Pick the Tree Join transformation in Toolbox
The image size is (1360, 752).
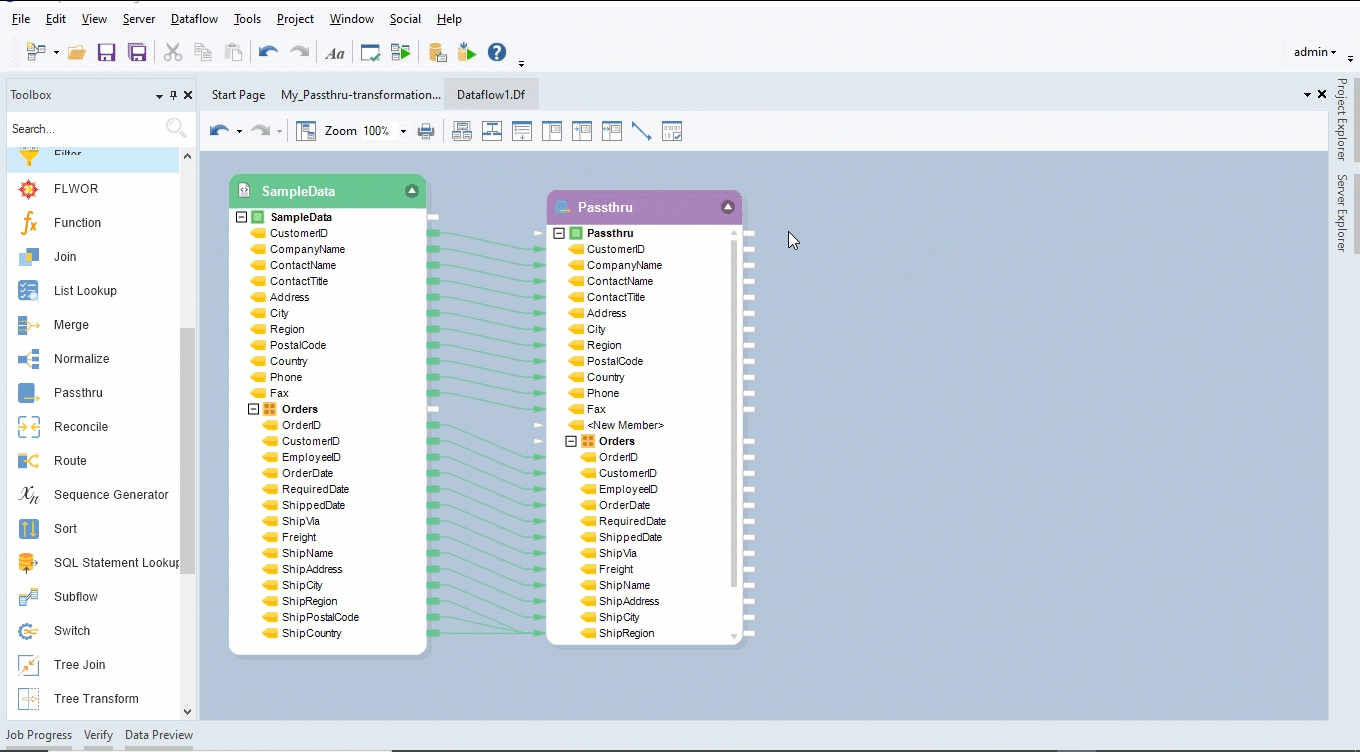pyautogui.click(x=79, y=665)
